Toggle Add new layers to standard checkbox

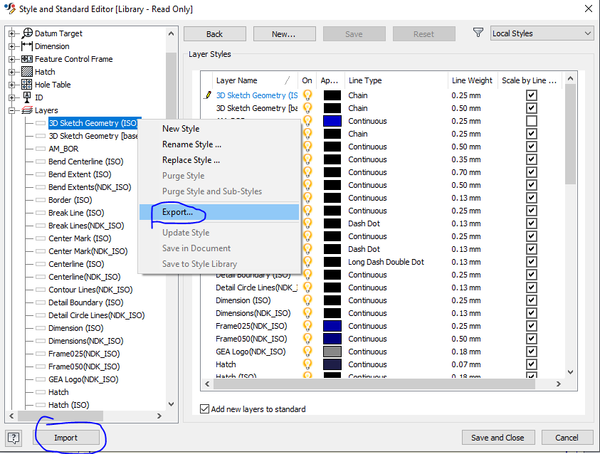click(205, 409)
